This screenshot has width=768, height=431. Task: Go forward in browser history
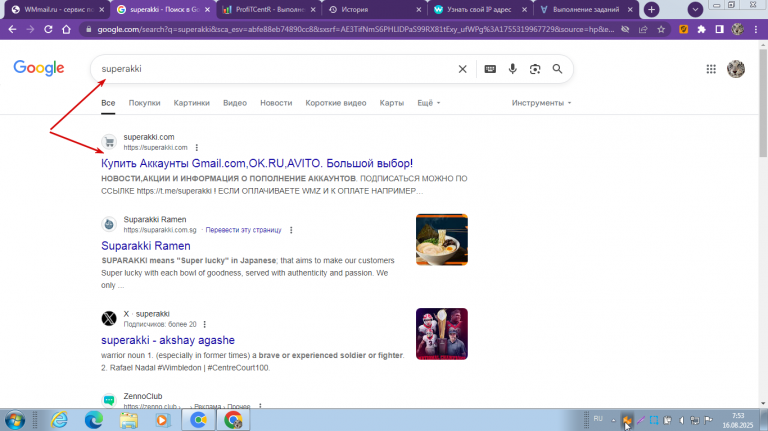click(30, 29)
